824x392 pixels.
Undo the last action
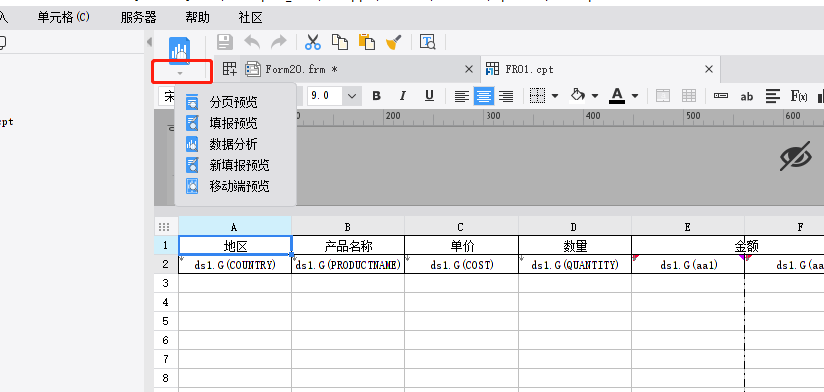[252, 42]
